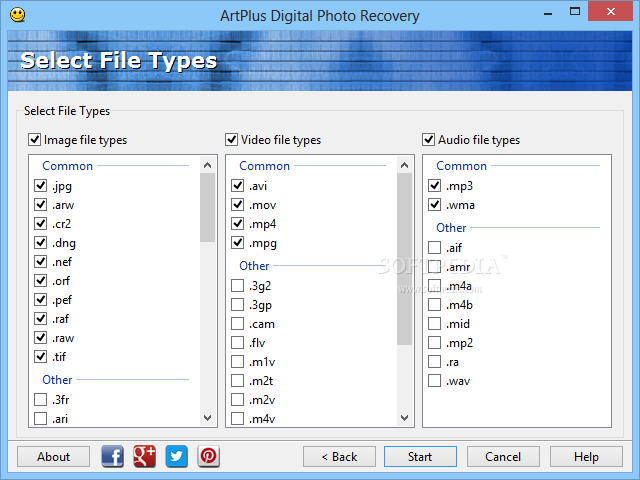Minimize the ArtPlus window
Image resolution: width=640 pixels, height=480 pixels.
pyautogui.click(x=548, y=13)
